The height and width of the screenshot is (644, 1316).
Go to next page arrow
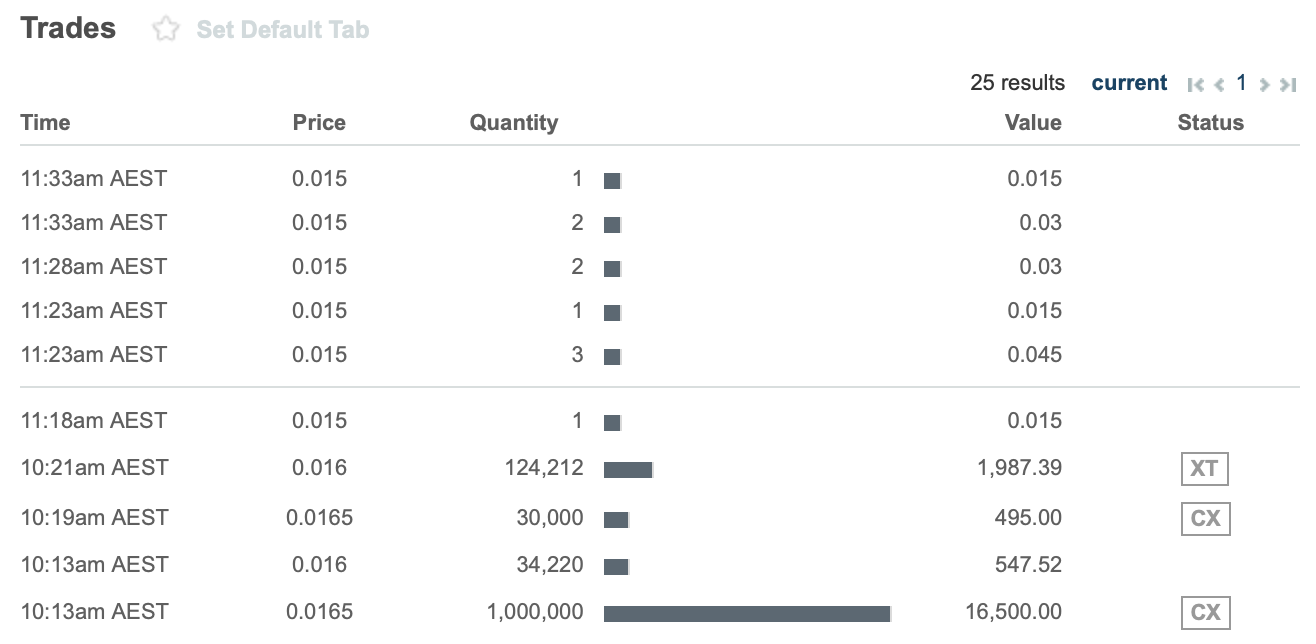pos(1264,84)
